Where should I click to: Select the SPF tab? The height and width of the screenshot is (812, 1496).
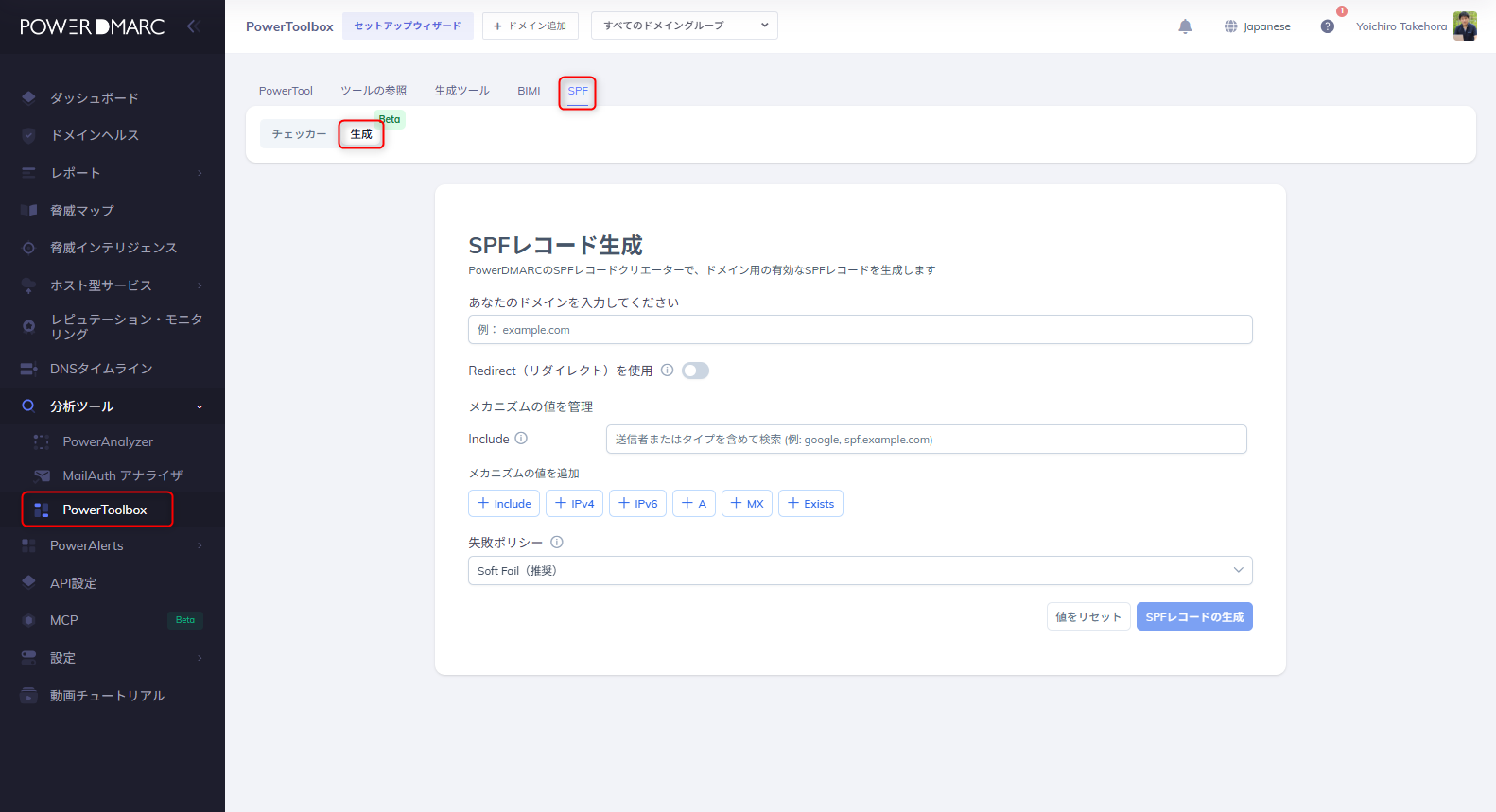point(578,91)
